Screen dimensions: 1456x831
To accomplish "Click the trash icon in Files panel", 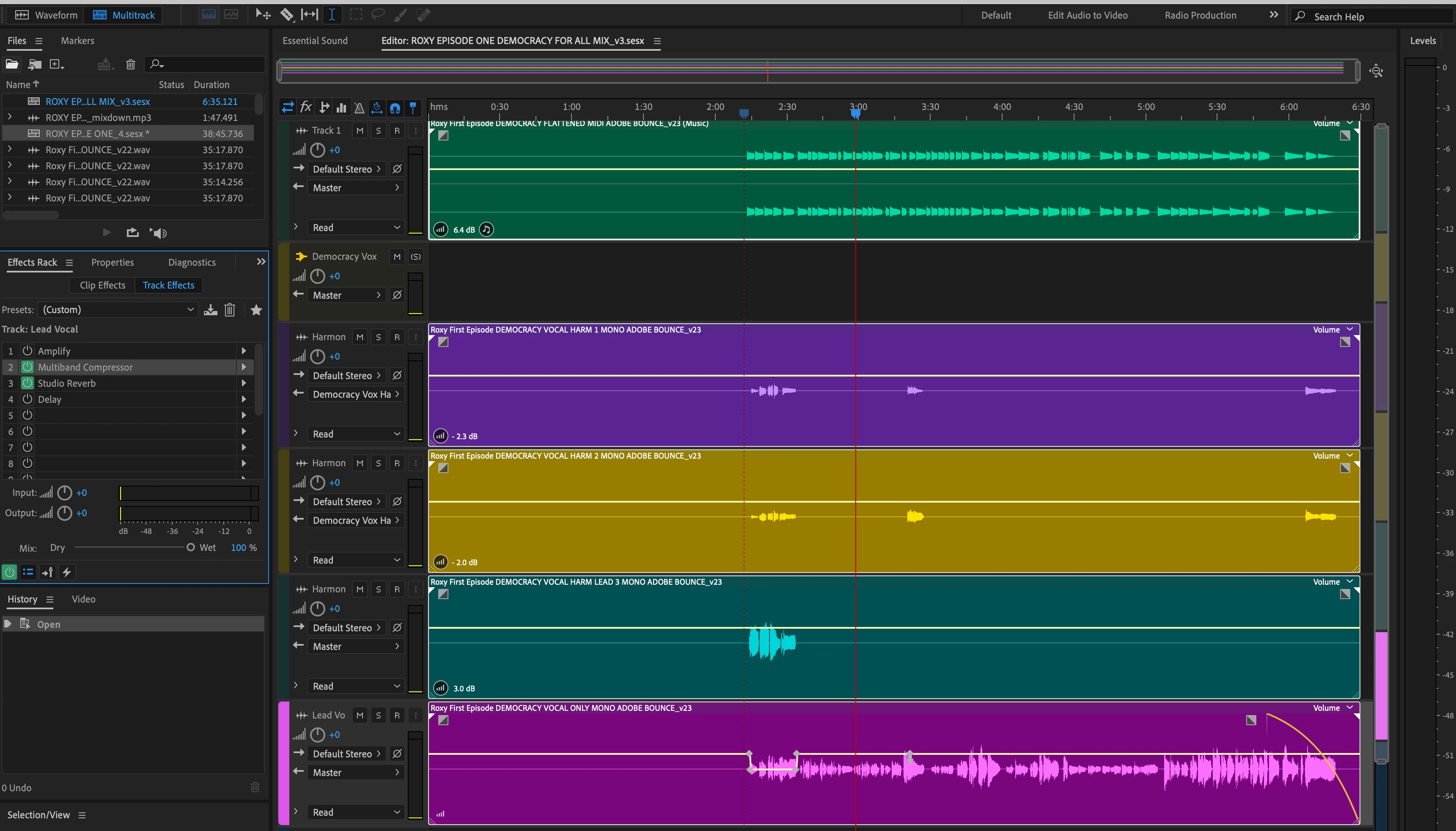I will pyautogui.click(x=131, y=64).
